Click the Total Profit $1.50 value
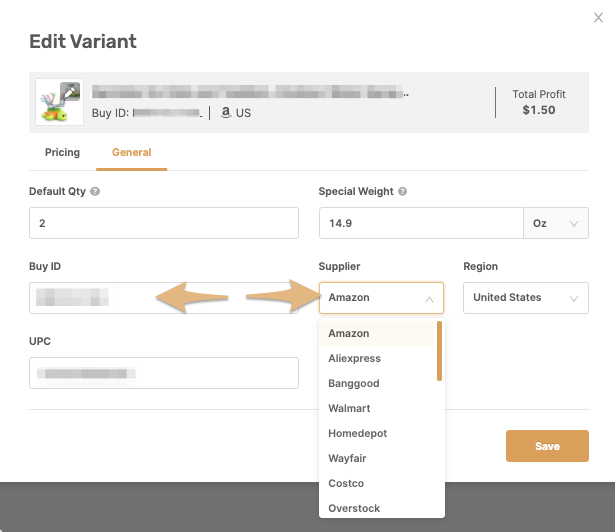 coord(539,110)
